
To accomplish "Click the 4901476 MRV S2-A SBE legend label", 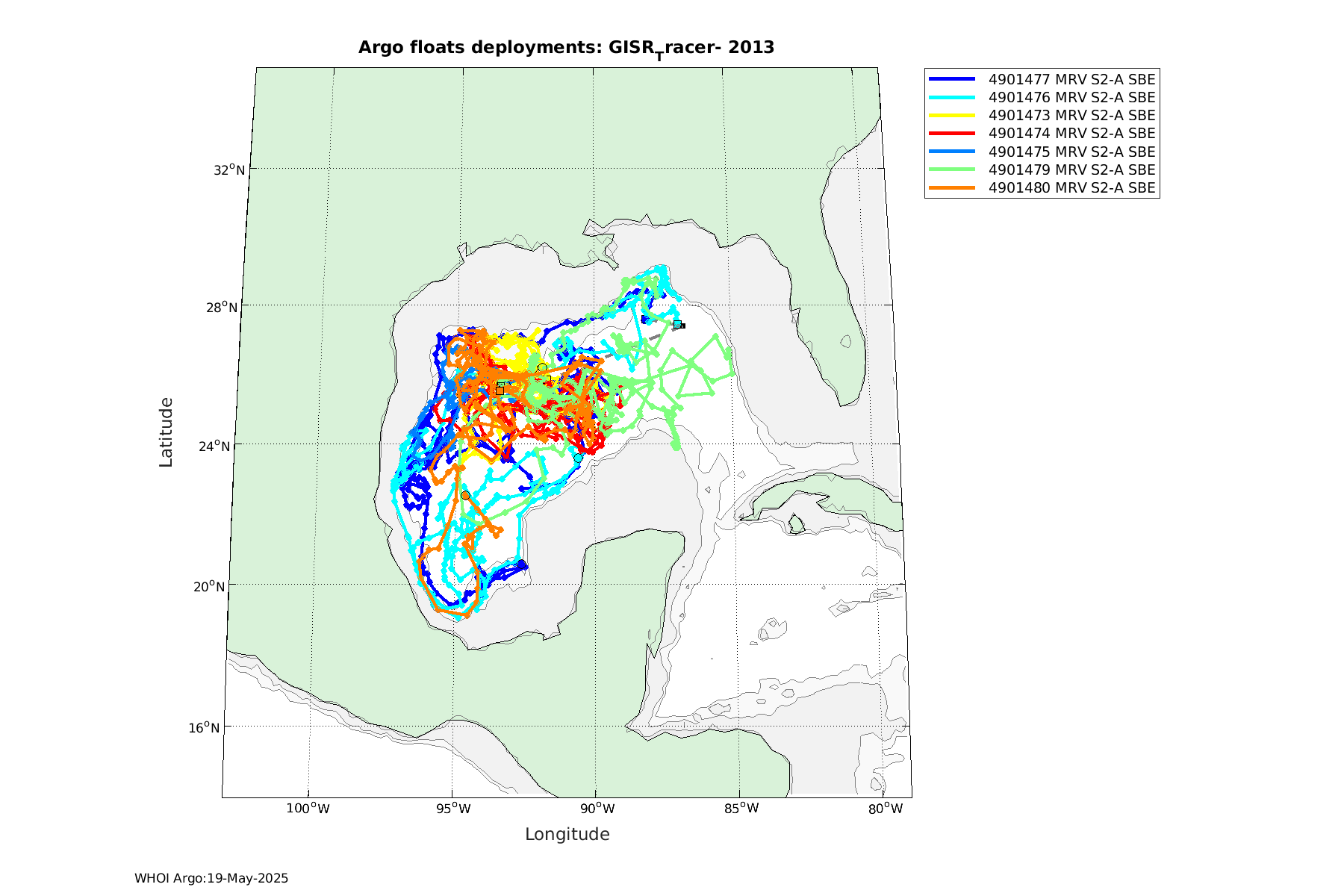I will point(1071,97).
